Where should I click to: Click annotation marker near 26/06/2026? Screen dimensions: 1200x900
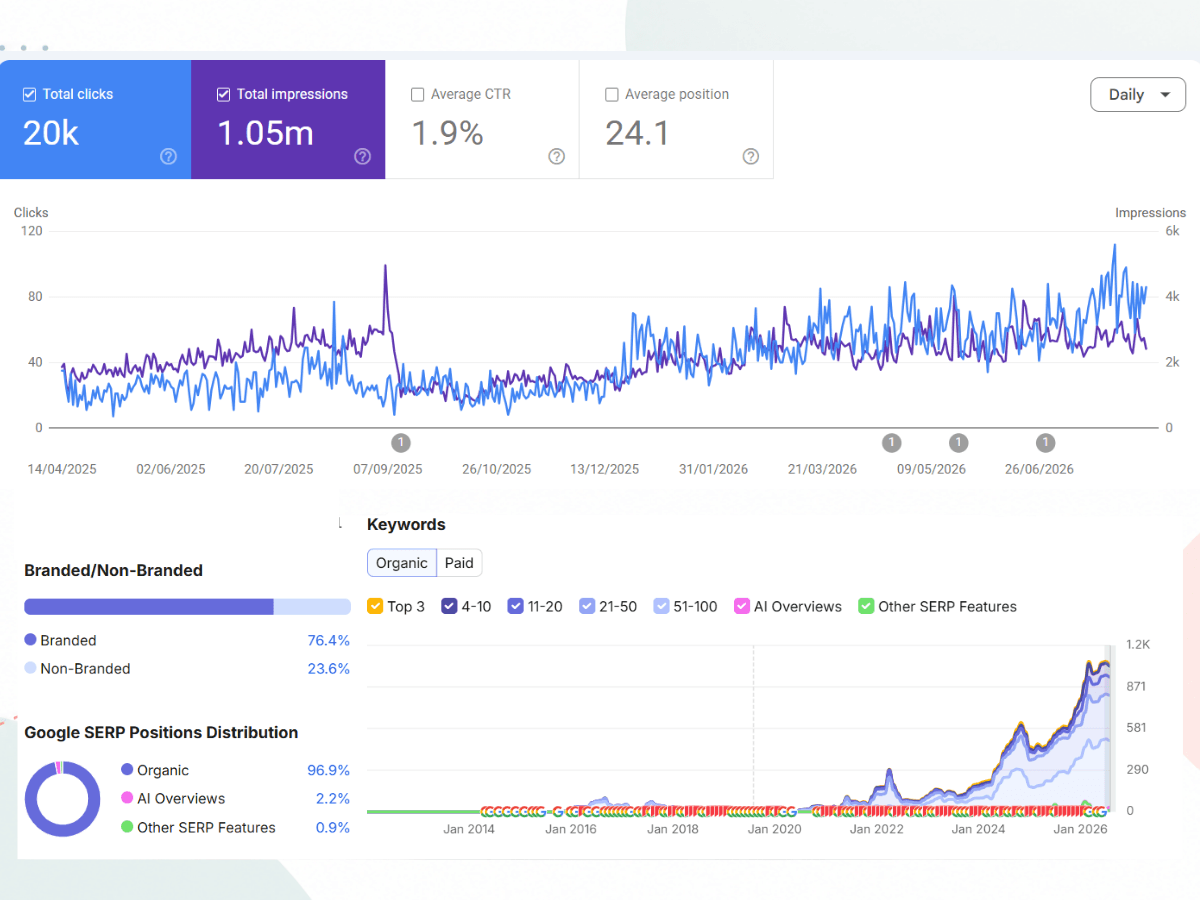1045,442
